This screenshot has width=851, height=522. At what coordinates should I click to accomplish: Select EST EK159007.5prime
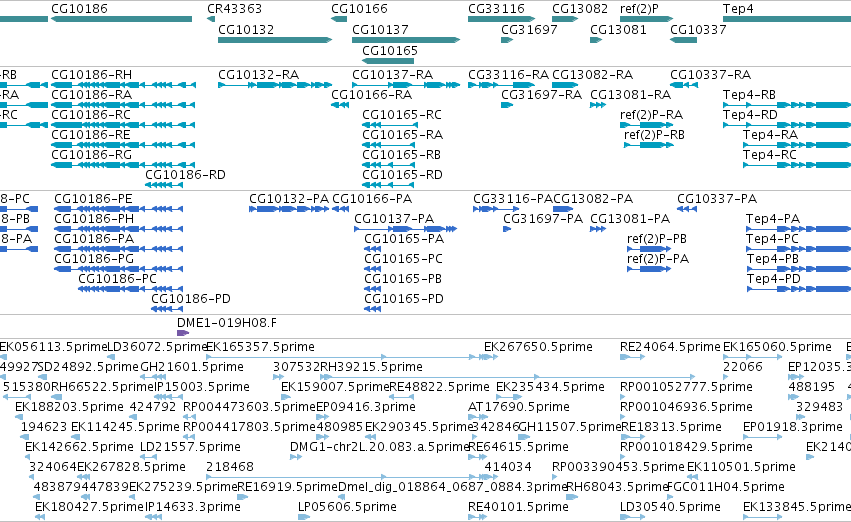285,397
